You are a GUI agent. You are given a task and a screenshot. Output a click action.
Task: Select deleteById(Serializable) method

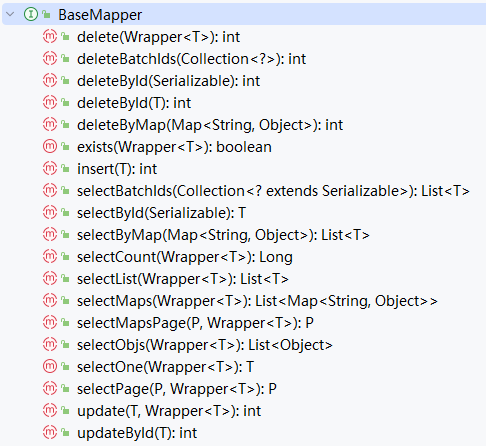pos(168,81)
